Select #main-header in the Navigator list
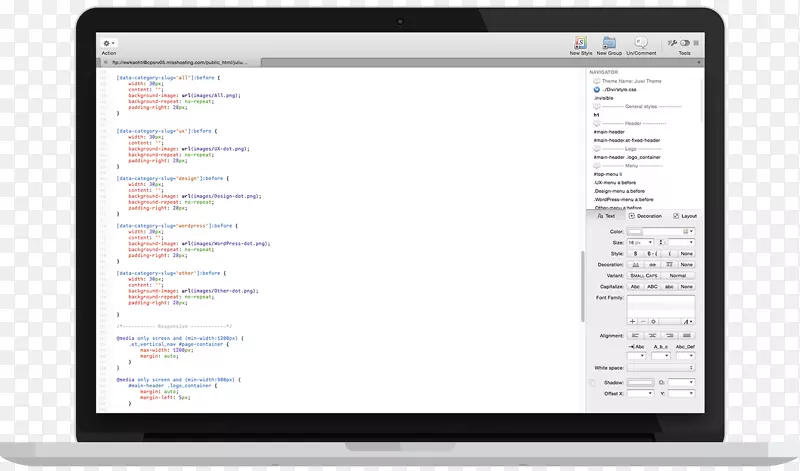The image size is (800, 471). point(608,132)
